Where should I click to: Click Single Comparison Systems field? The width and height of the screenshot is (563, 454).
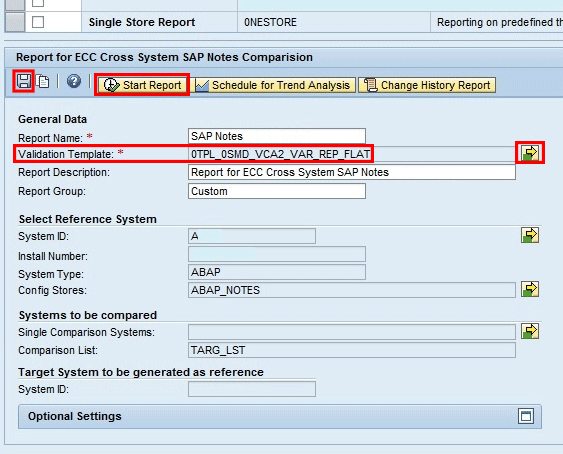tap(352, 332)
